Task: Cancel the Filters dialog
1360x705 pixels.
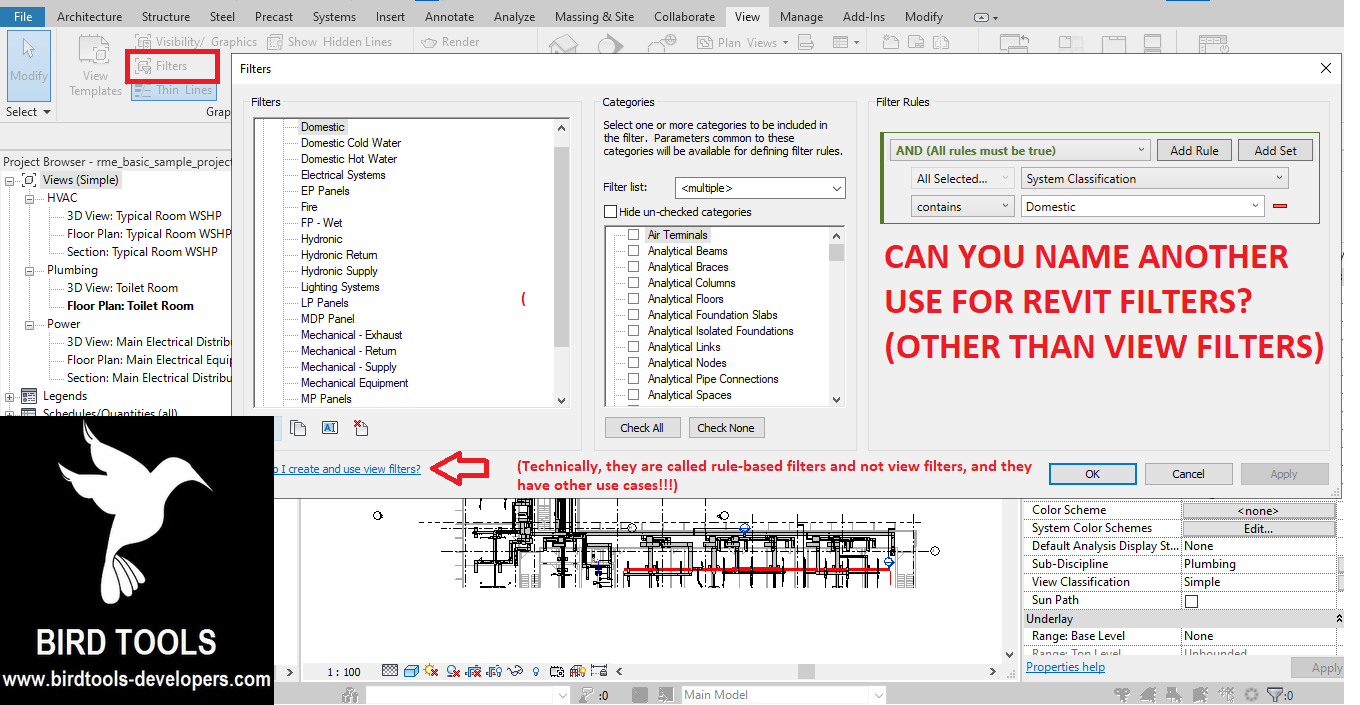Action: pyautogui.click(x=1188, y=474)
